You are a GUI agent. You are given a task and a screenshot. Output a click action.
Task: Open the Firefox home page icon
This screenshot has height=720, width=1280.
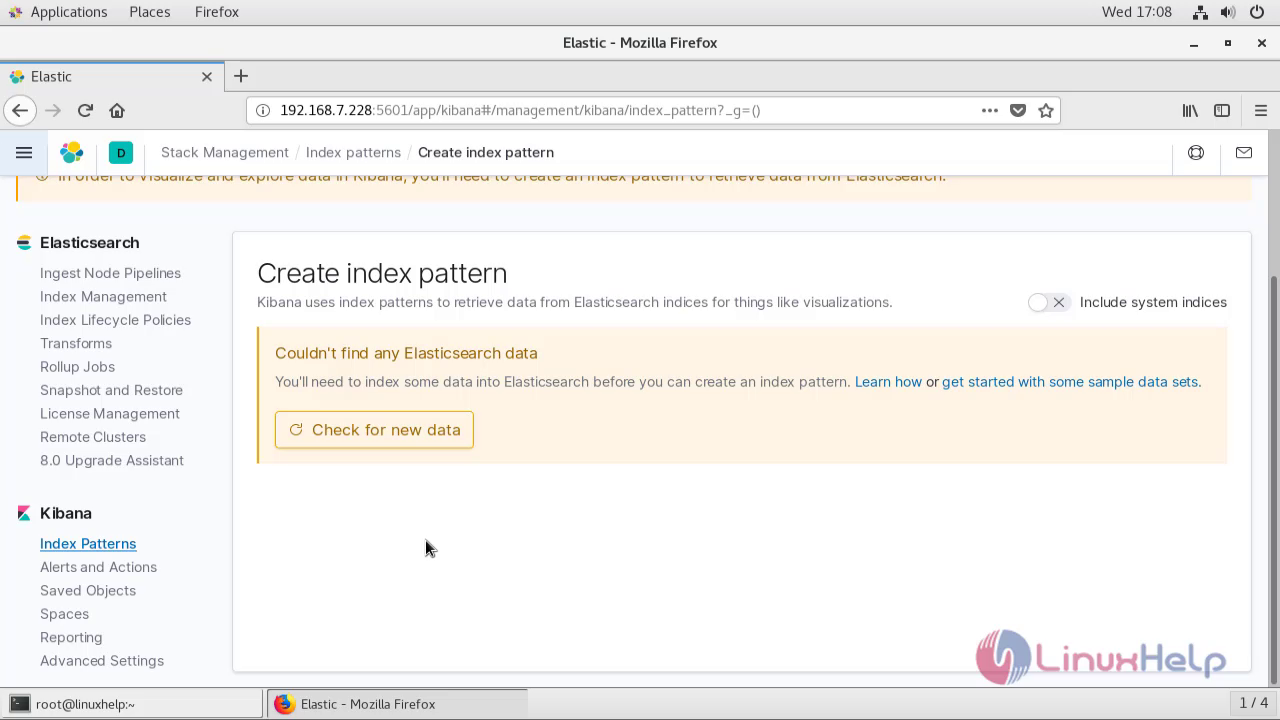(x=117, y=110)
